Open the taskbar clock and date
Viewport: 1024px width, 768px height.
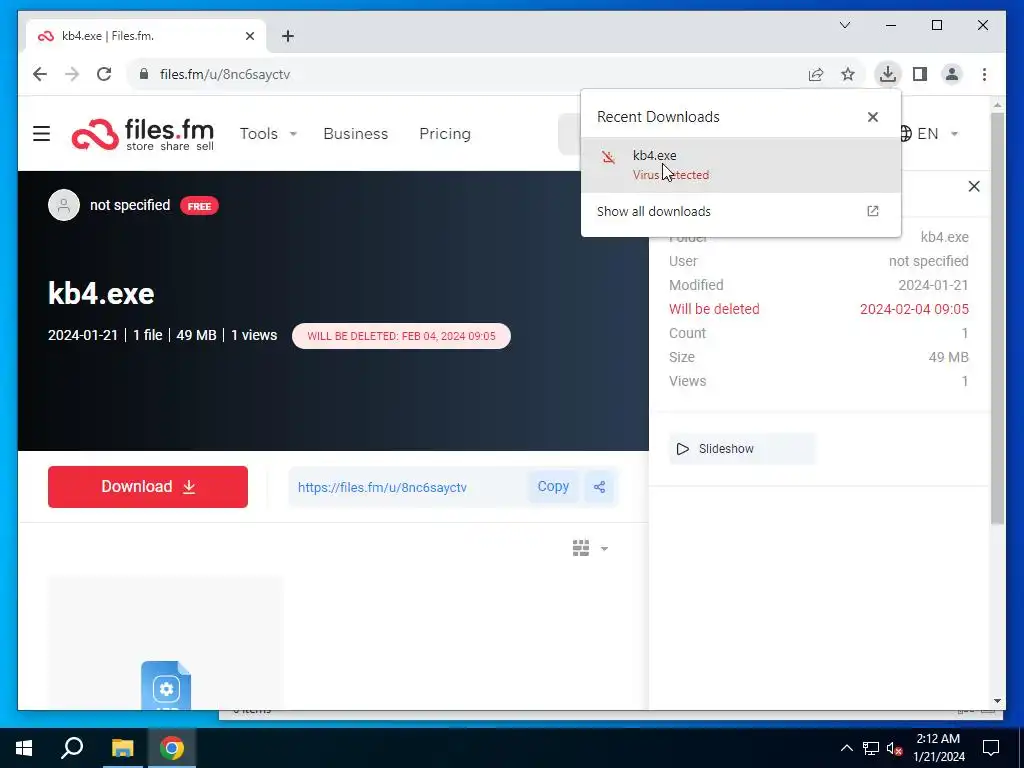938,748
